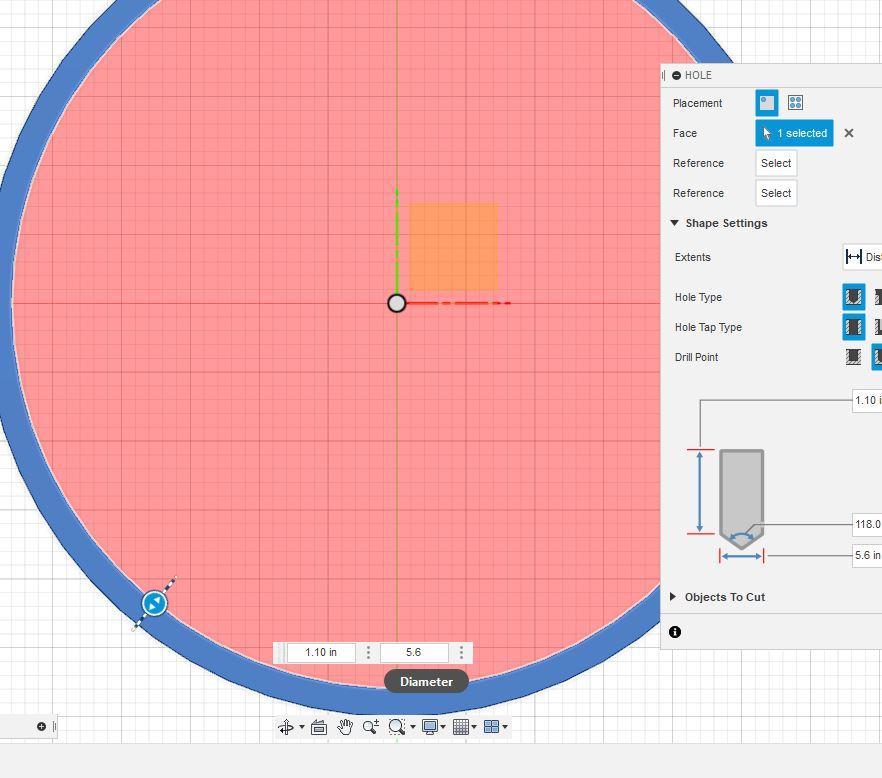This screenshot has width=882, height=778.
Task: Collapse the Shape Settings section
Action: point(674,223)
